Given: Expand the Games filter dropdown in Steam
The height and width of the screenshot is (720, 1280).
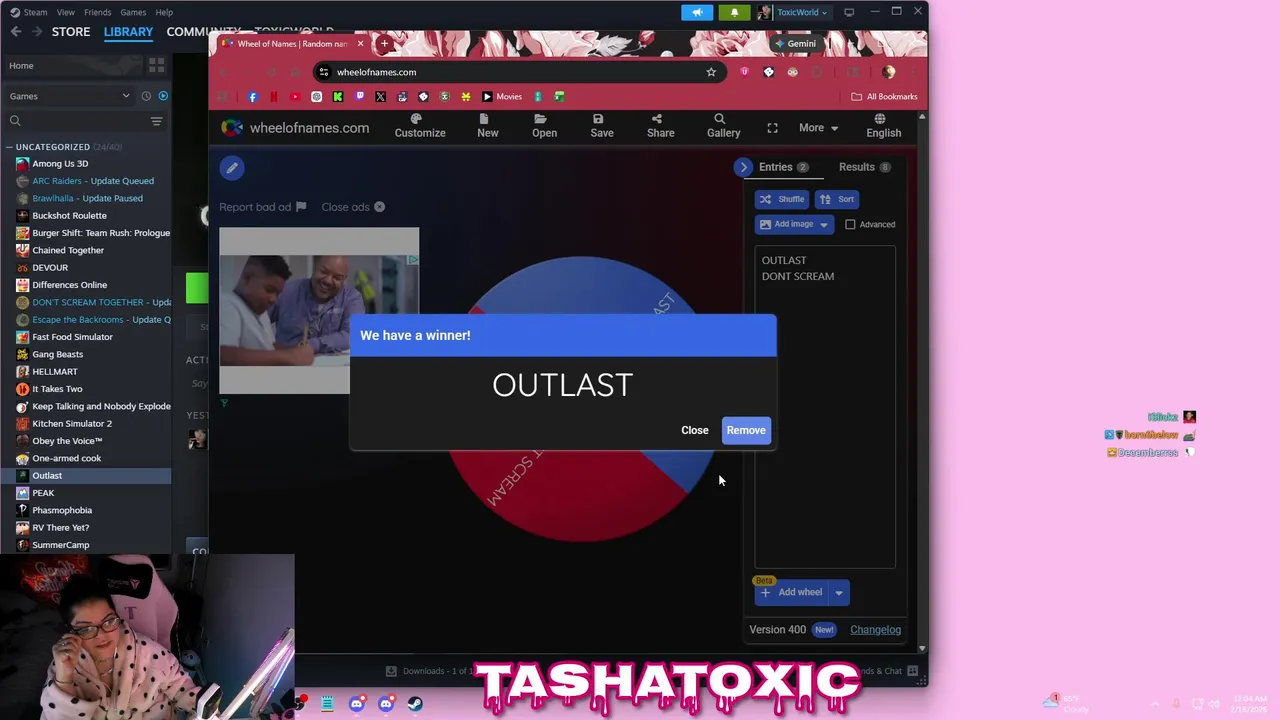Looking at the screenshot, I should 70,96.
